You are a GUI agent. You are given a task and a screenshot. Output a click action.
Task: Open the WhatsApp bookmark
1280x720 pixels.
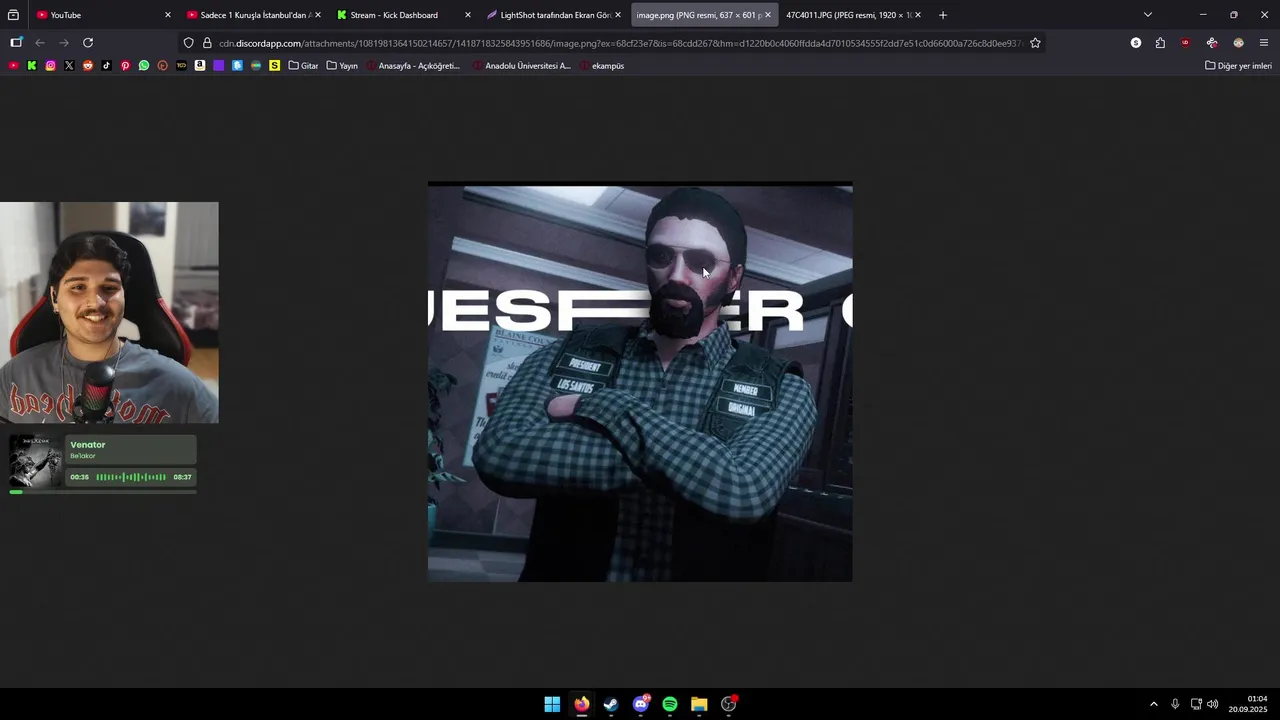[144, 66]
